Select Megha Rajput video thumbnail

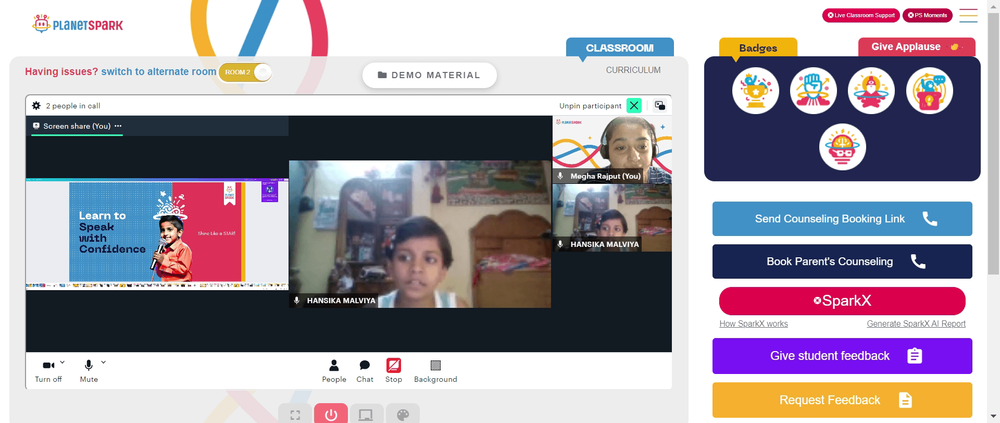[612, 150]
